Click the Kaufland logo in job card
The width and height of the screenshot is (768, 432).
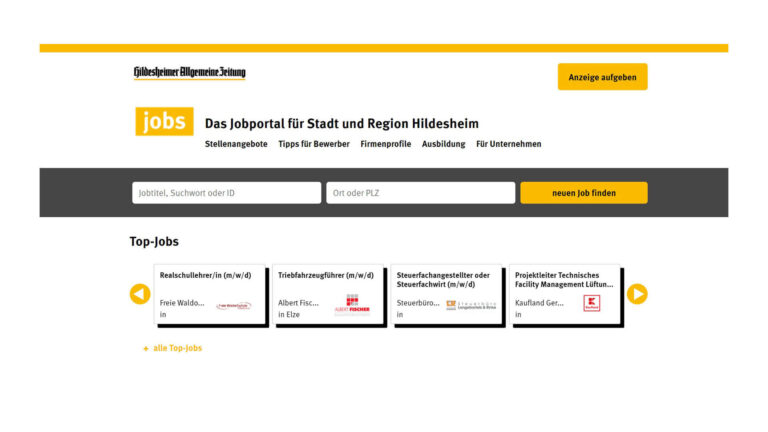pos(592,303)
